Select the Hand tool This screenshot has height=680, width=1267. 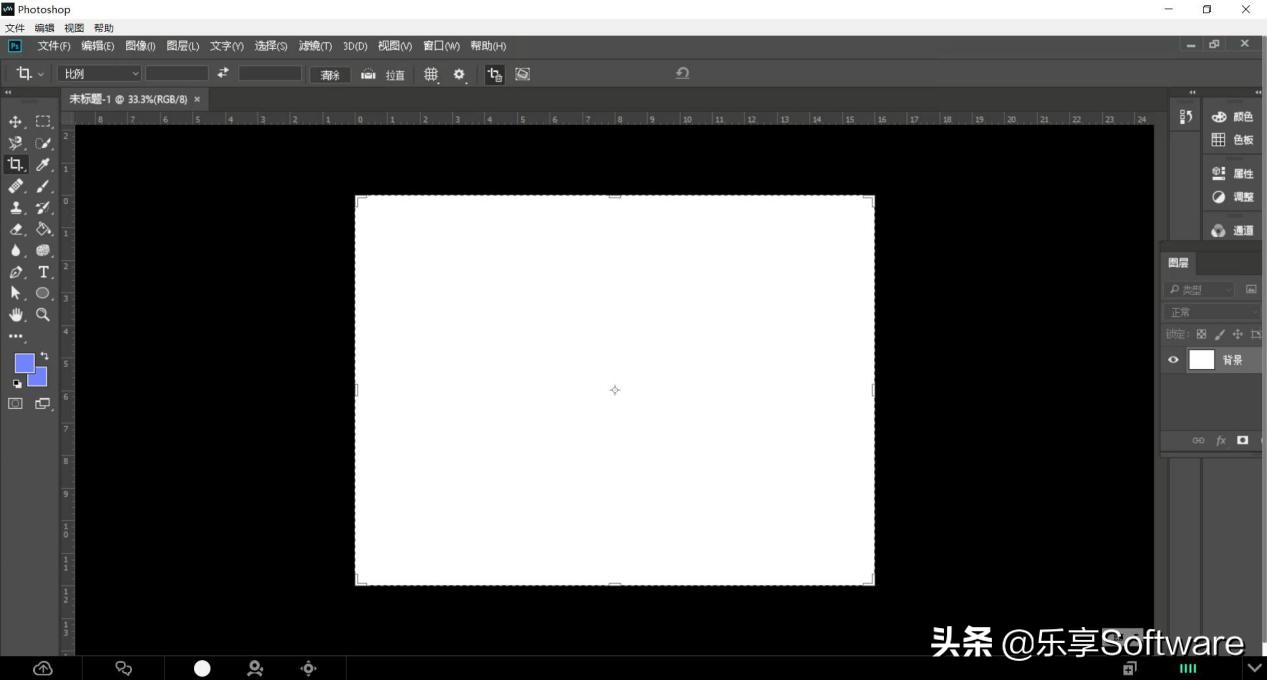(15, 314)
